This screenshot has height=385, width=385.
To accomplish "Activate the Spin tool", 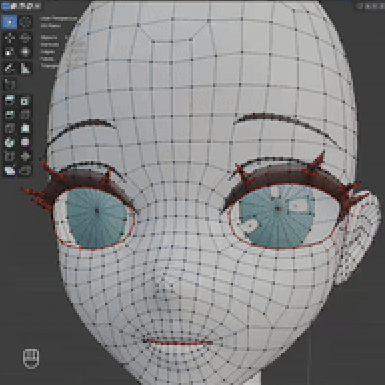I will click(x=9, y=142).
